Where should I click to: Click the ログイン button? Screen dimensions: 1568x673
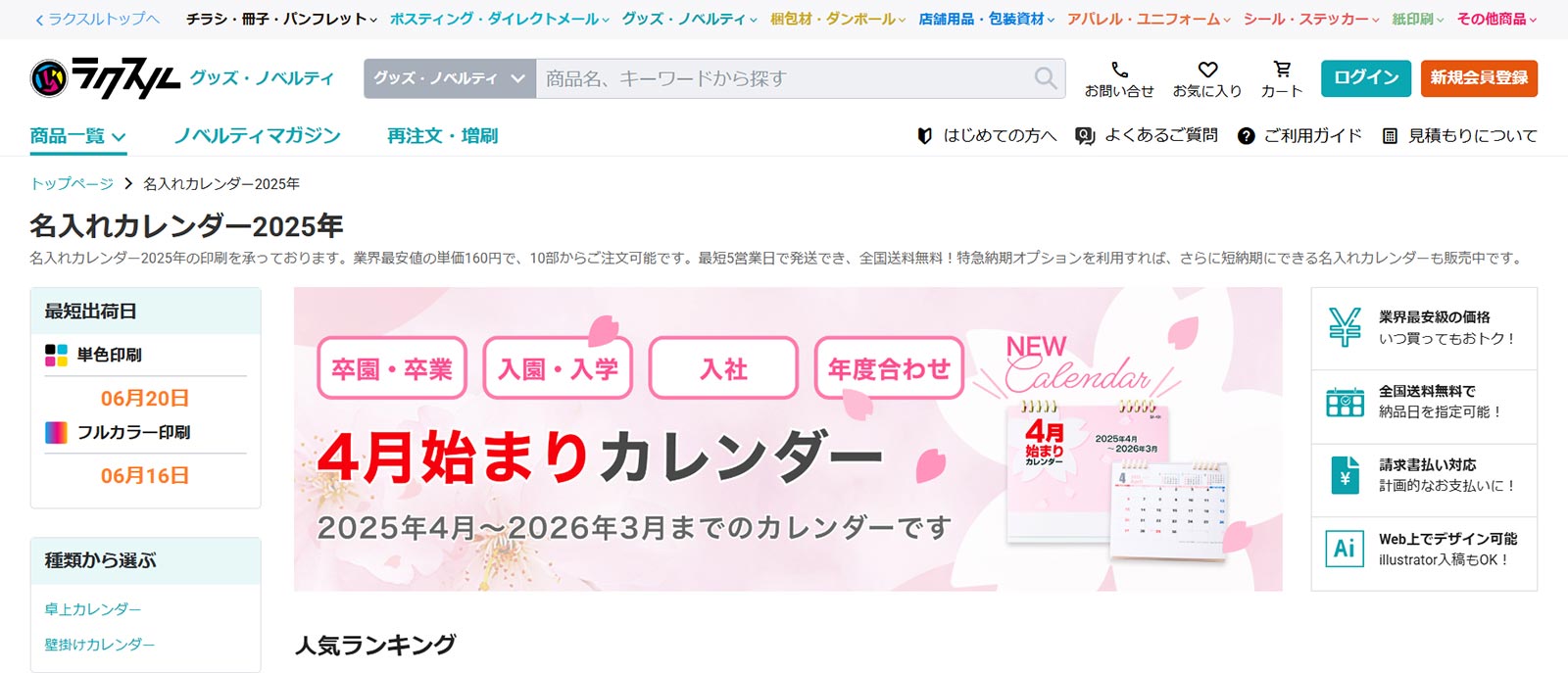(x=1366, y=78)
